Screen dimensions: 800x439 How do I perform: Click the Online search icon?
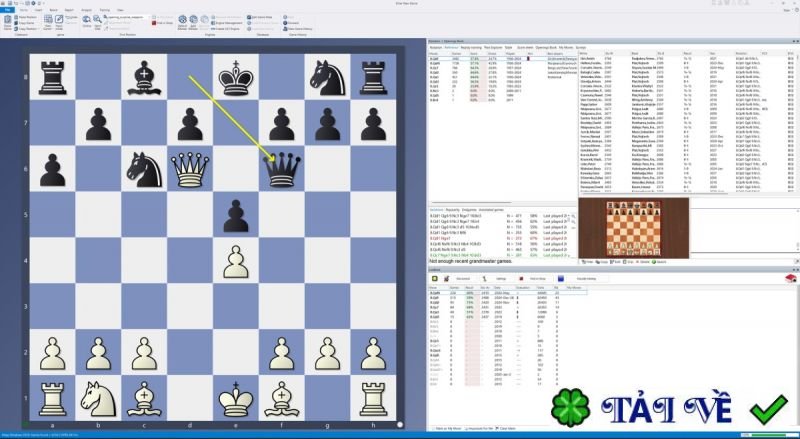click(86, 21)
